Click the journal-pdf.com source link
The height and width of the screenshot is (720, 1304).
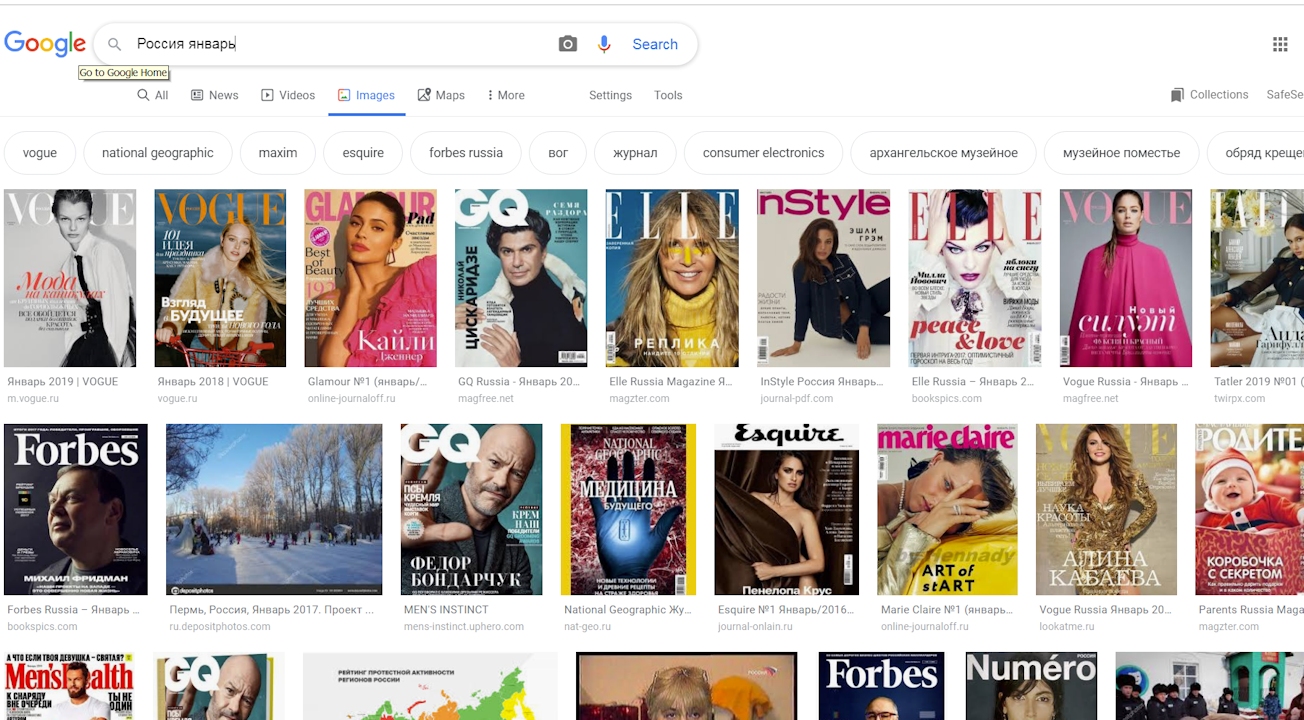click(797, 398)
